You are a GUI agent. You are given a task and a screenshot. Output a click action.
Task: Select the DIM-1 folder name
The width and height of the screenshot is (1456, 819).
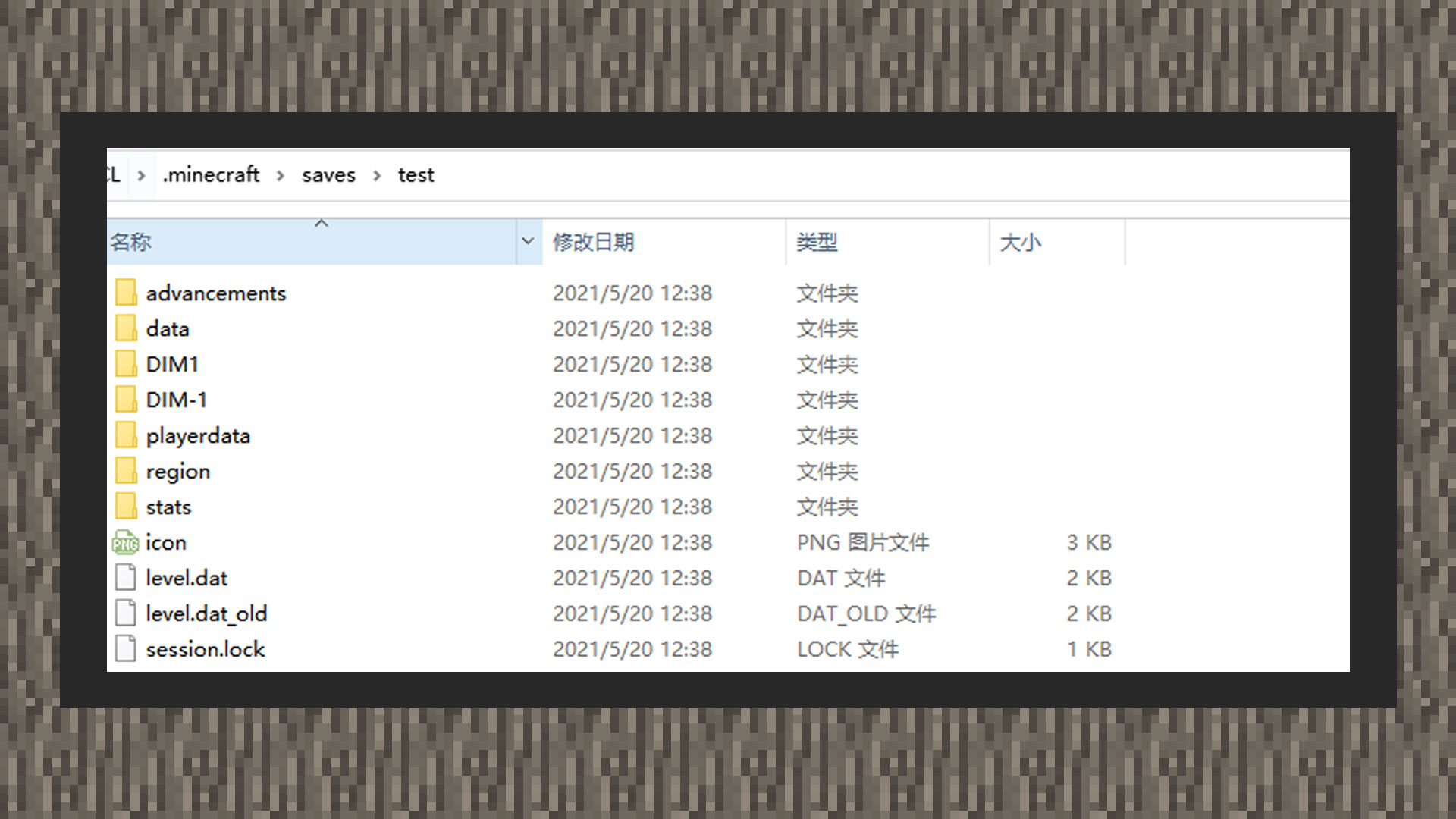[176, 400]
